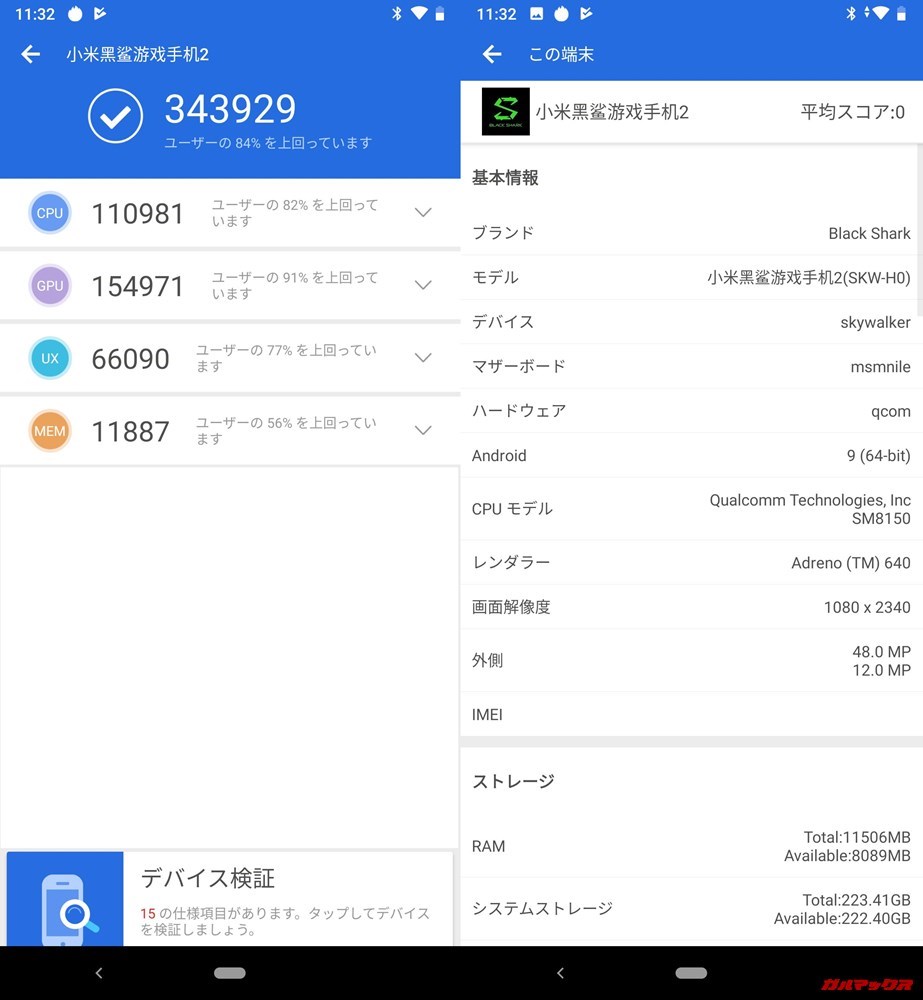Expand the CPU score details
This screenshot has width=923, height=1000.
click(423, 212)
